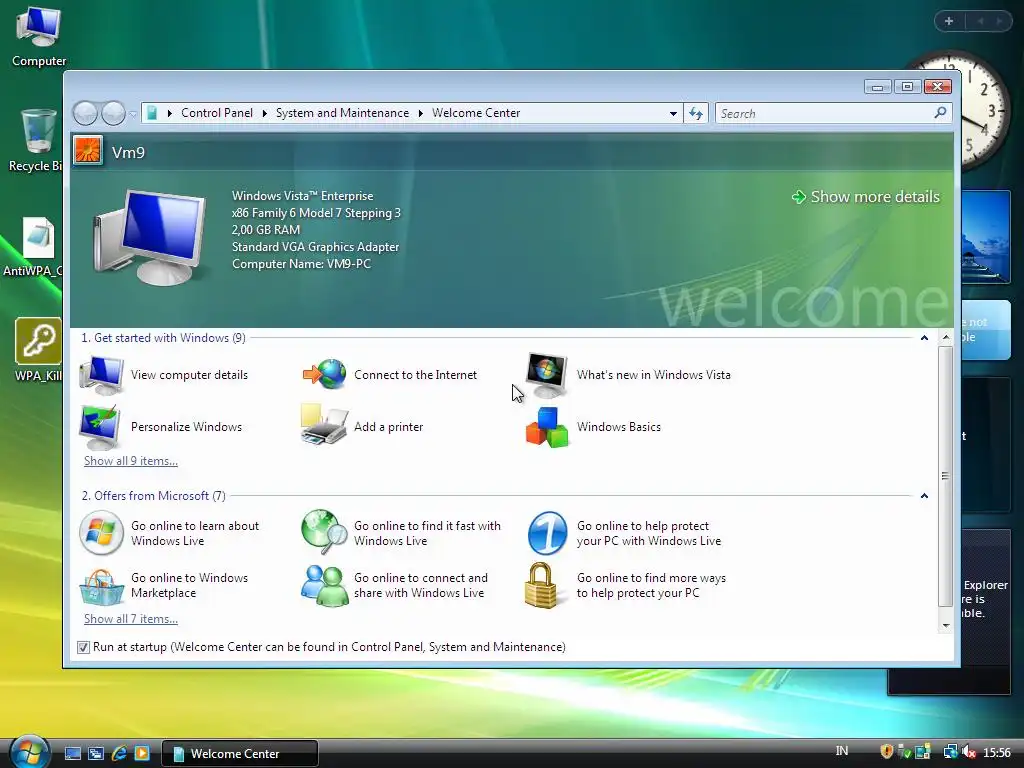Click Go online to learn about Windows Live icon
The height and width of the screenshot is (768, 1024).
coord(101,533)
